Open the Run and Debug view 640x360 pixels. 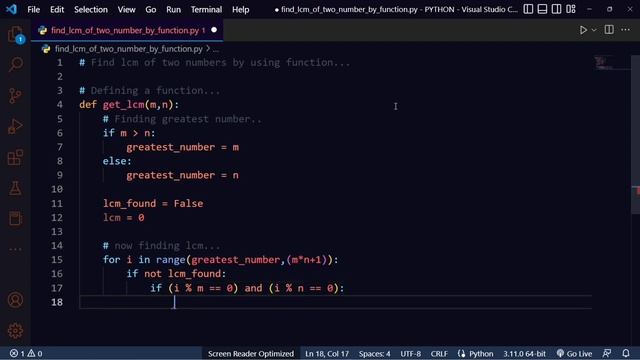point(16,126)
